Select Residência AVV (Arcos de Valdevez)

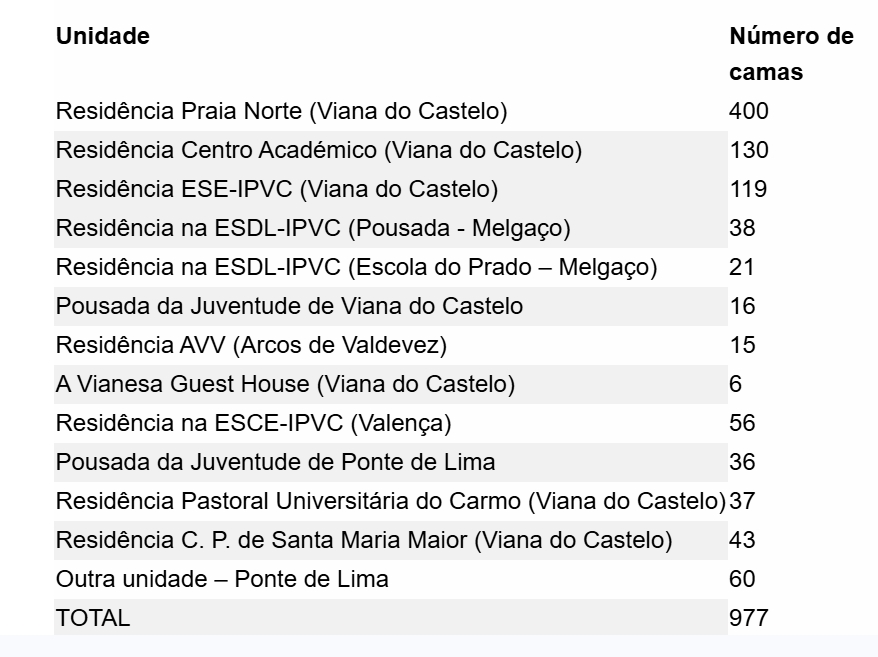[251, 345]
